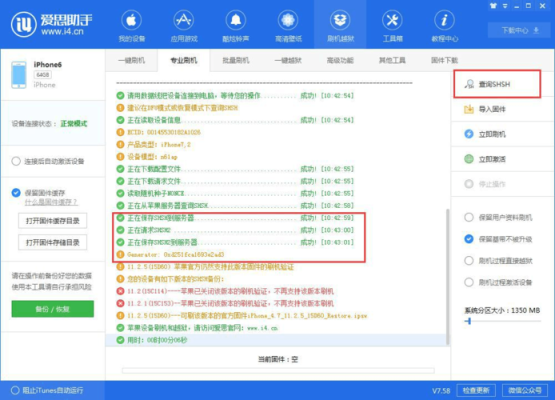Open the skin shirt icon in title bar
Screen dimensions: 555x400
point(493,6)
